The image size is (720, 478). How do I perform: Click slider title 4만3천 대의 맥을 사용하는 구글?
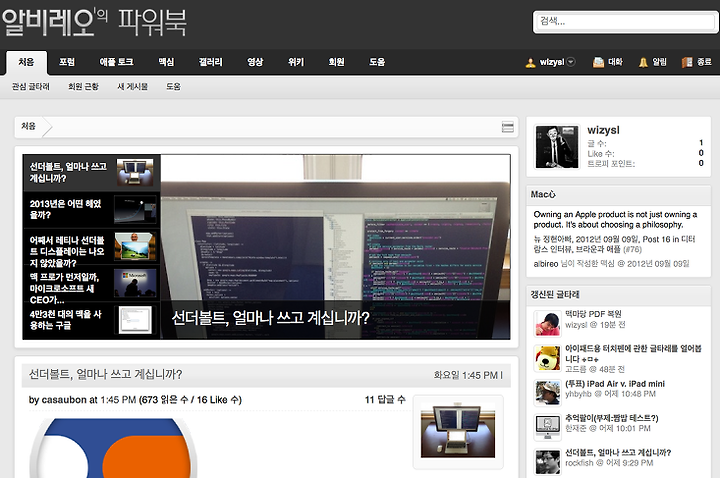(x=65, y=320)
